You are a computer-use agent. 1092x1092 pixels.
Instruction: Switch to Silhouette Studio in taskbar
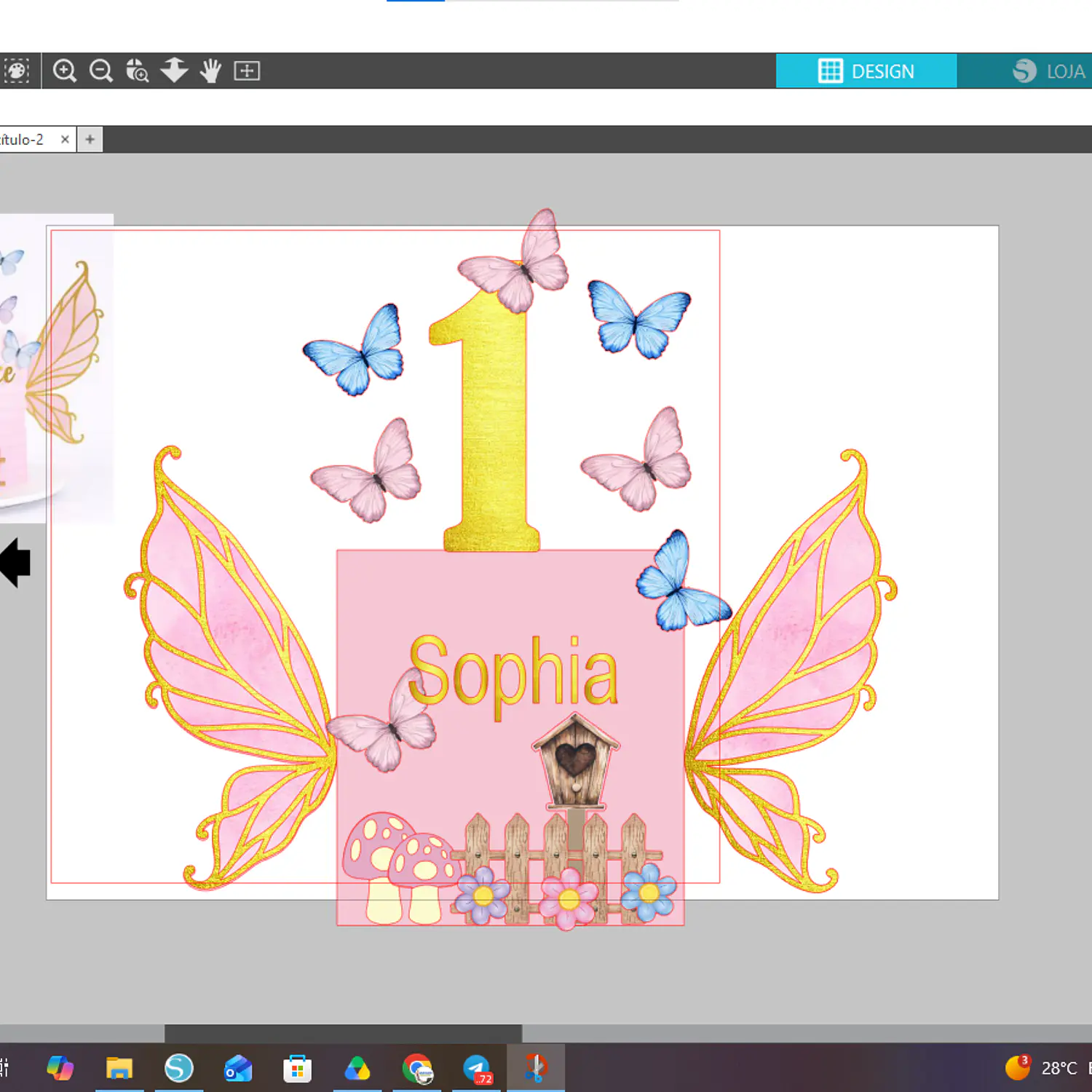pos(178,1068)
